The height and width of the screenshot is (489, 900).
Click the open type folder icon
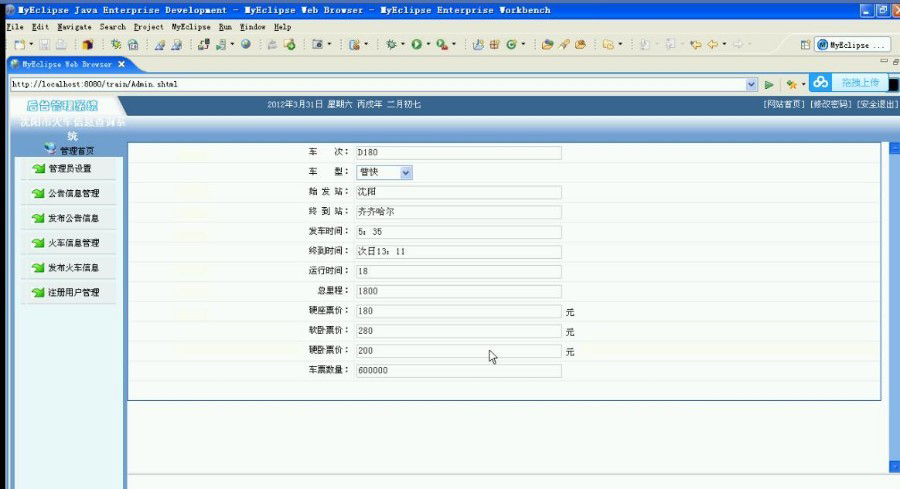pos(547,44)
